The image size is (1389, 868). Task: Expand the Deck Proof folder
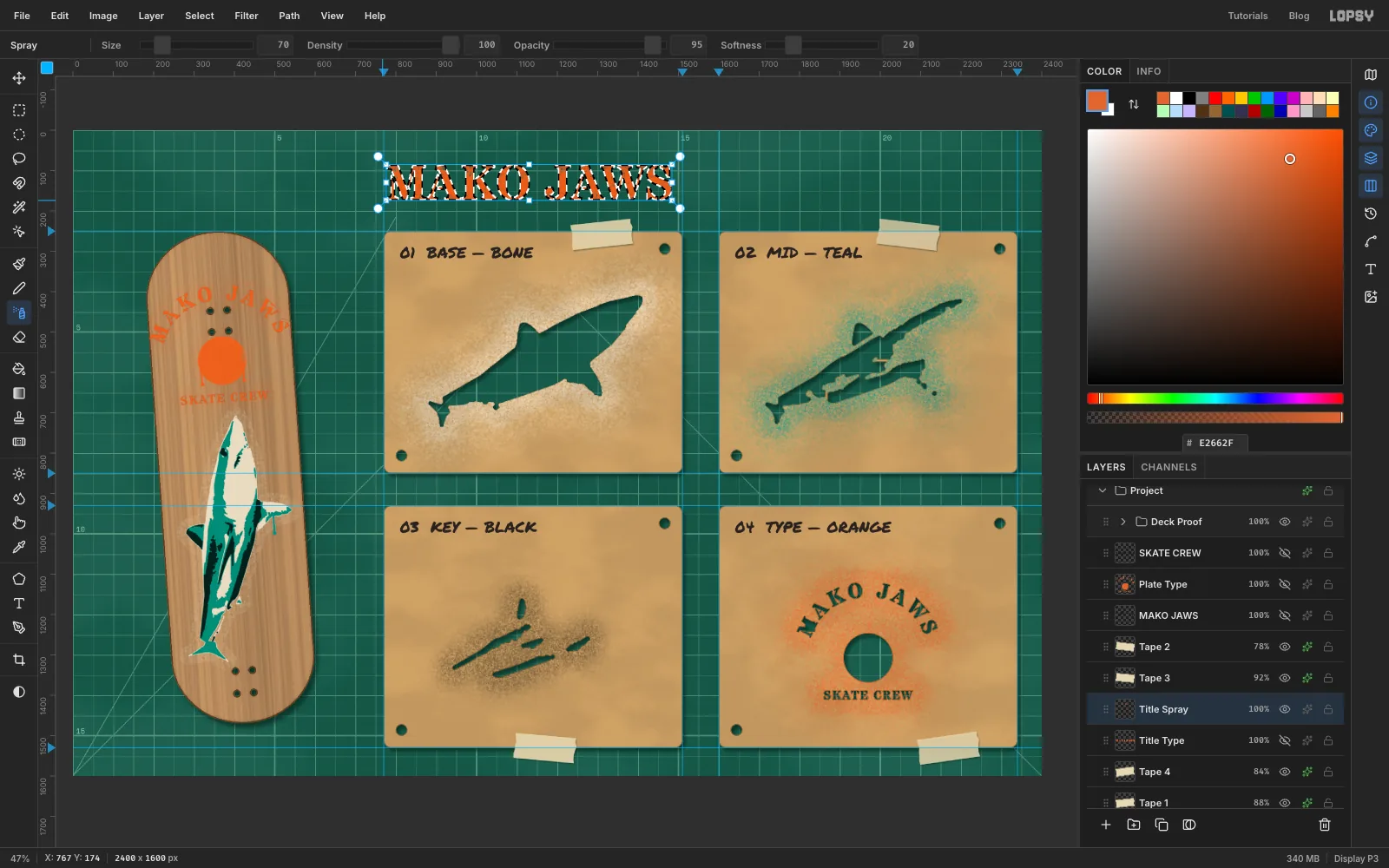pyautogui.click(x=1123, y=522)
